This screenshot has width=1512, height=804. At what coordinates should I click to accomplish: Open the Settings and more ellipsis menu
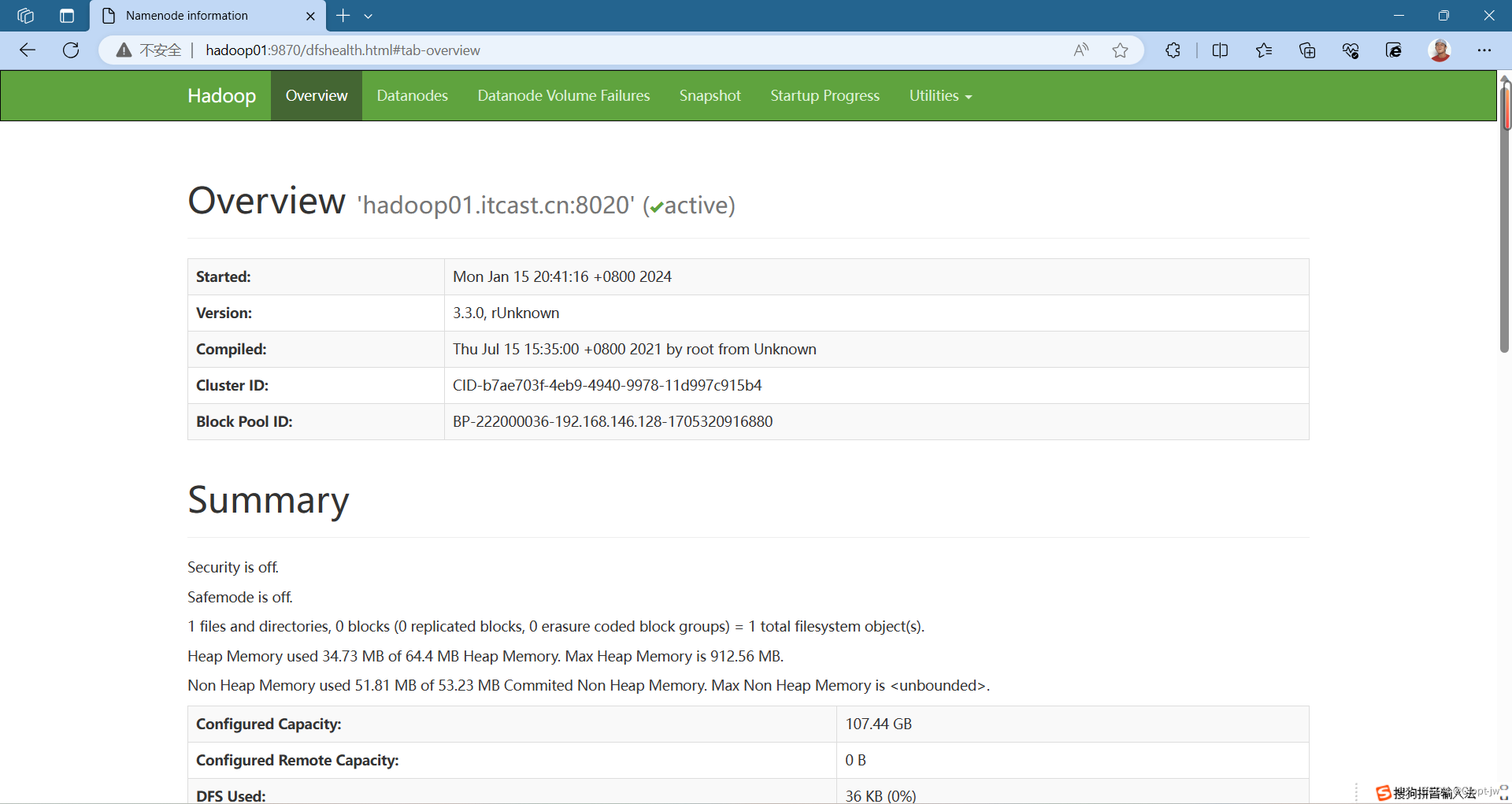(1484, 50)
